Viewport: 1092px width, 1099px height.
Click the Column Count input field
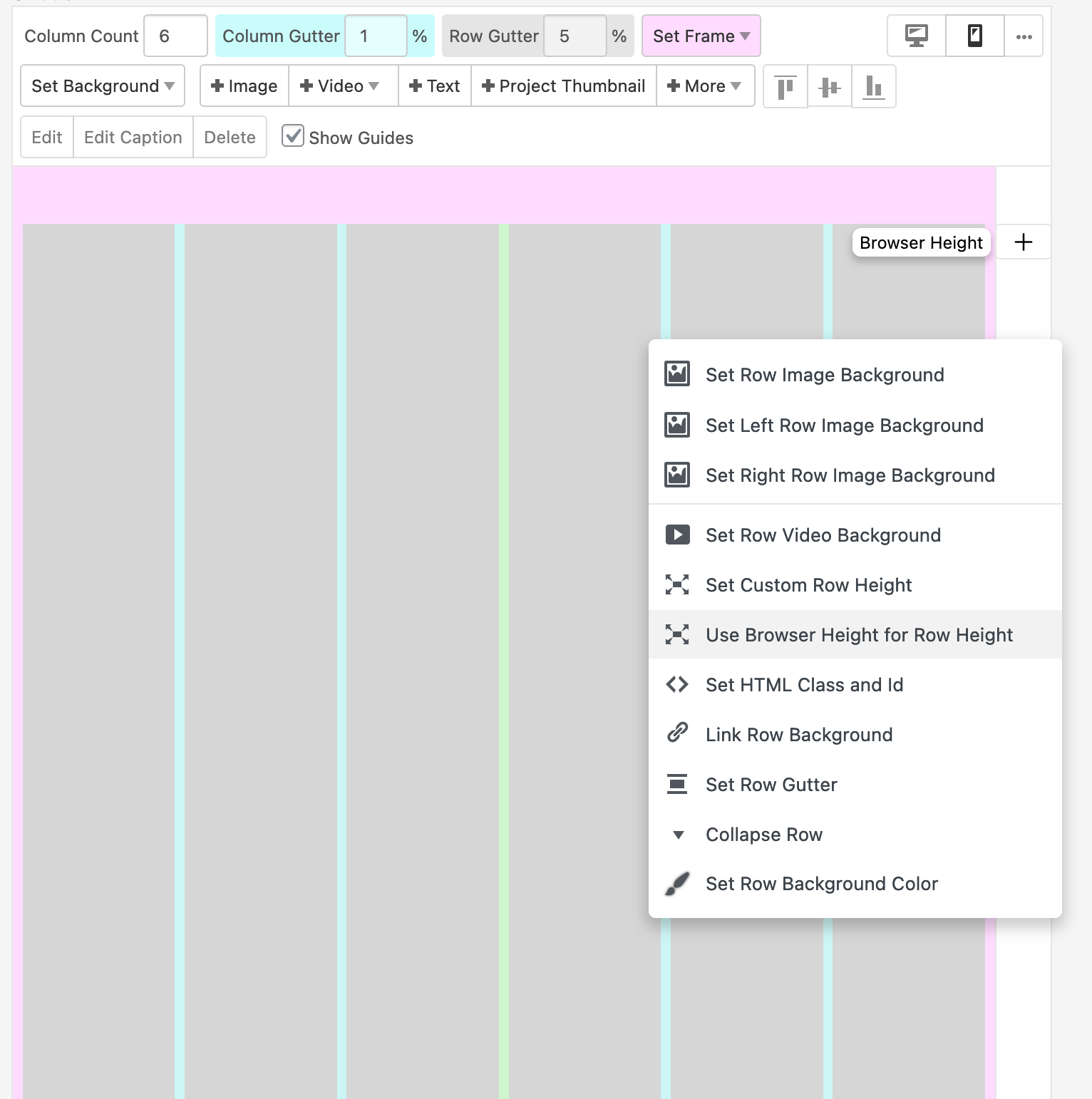click(175, 36)
